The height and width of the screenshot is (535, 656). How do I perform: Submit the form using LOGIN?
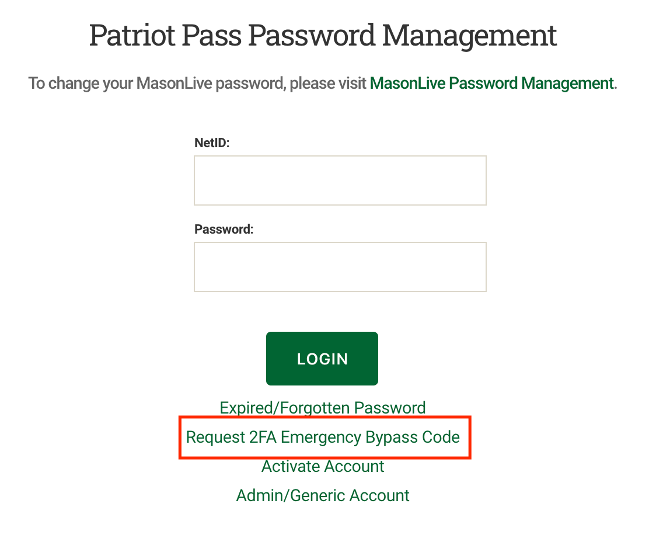[322, 358]
